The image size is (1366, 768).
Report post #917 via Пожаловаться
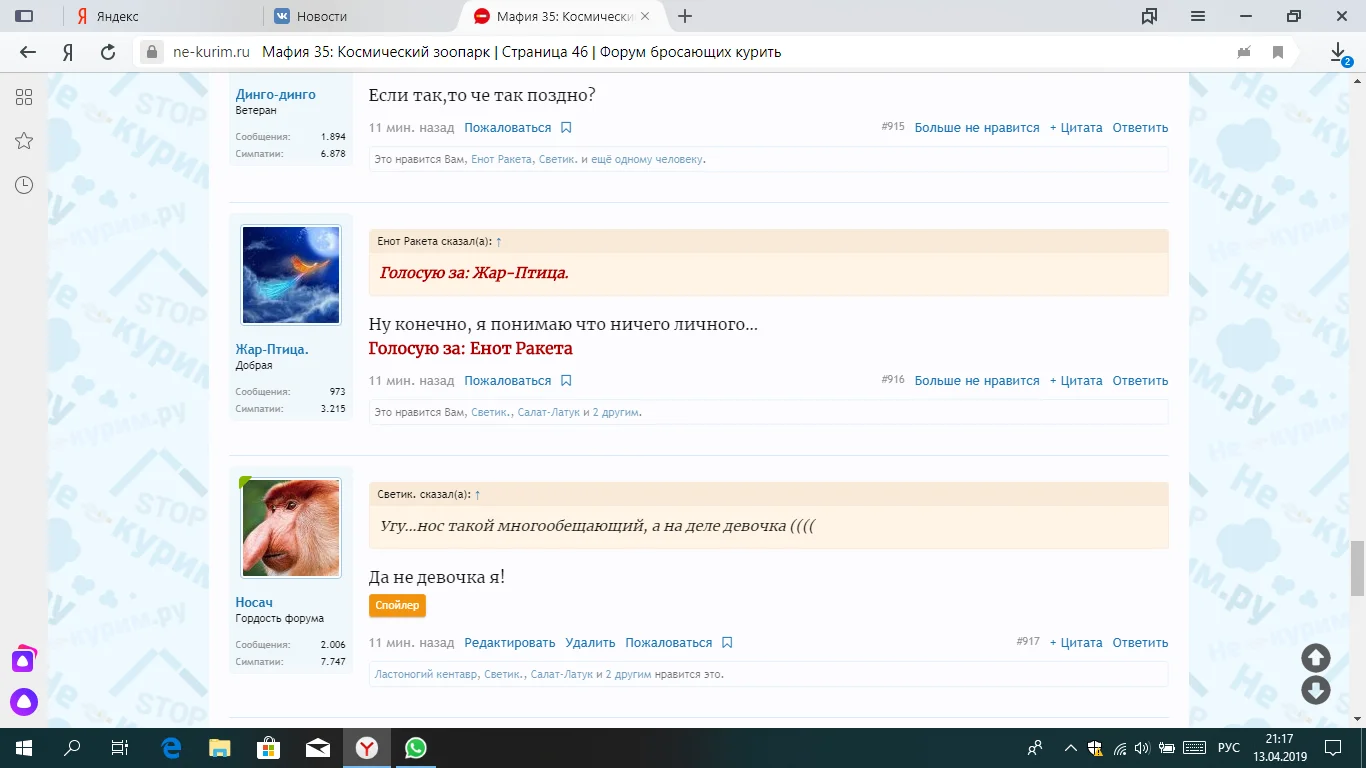click(x=668, y=643)
